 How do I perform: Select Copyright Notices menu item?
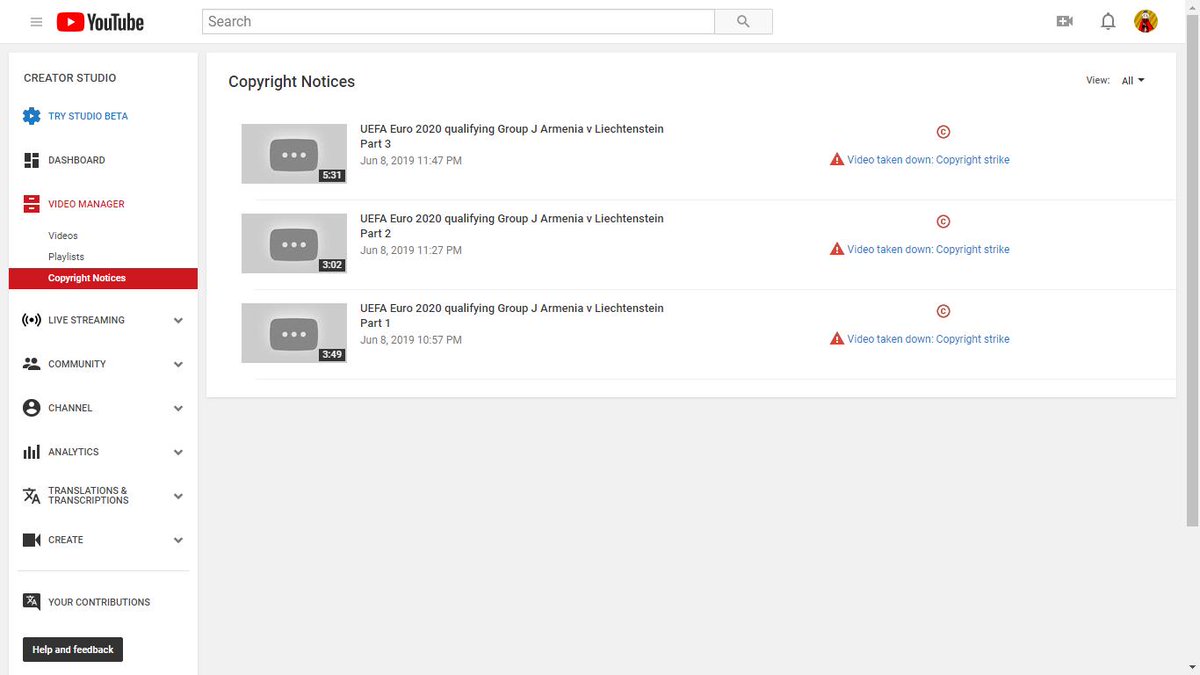[x=103, y=278]
